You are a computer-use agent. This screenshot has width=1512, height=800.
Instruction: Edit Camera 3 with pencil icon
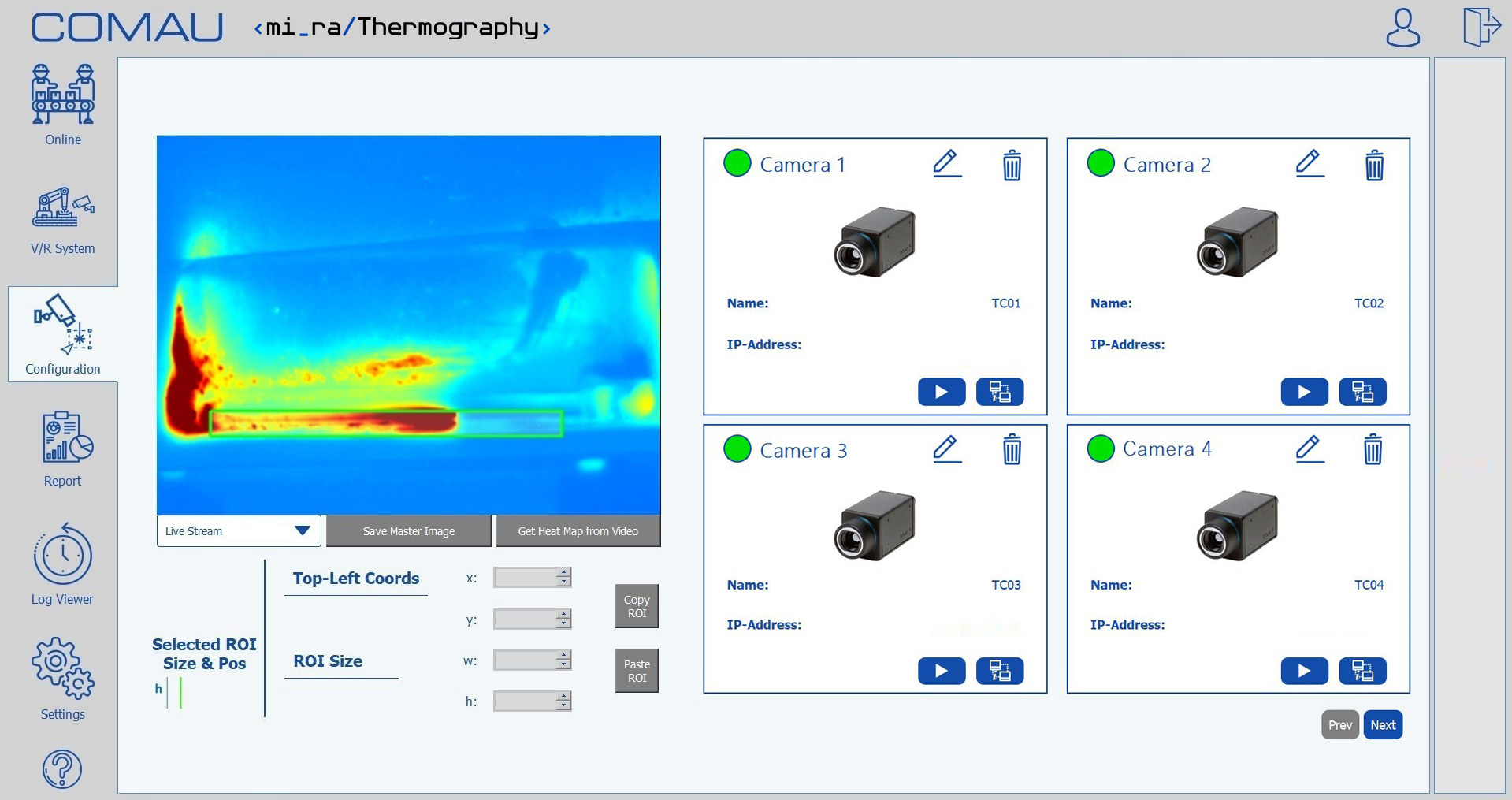pos(946,449)
